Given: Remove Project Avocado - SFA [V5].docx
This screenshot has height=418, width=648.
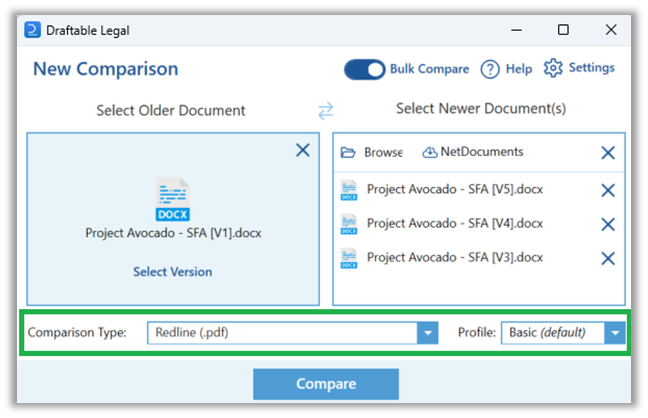Looking at the screenshot, I should coord(608,190).
